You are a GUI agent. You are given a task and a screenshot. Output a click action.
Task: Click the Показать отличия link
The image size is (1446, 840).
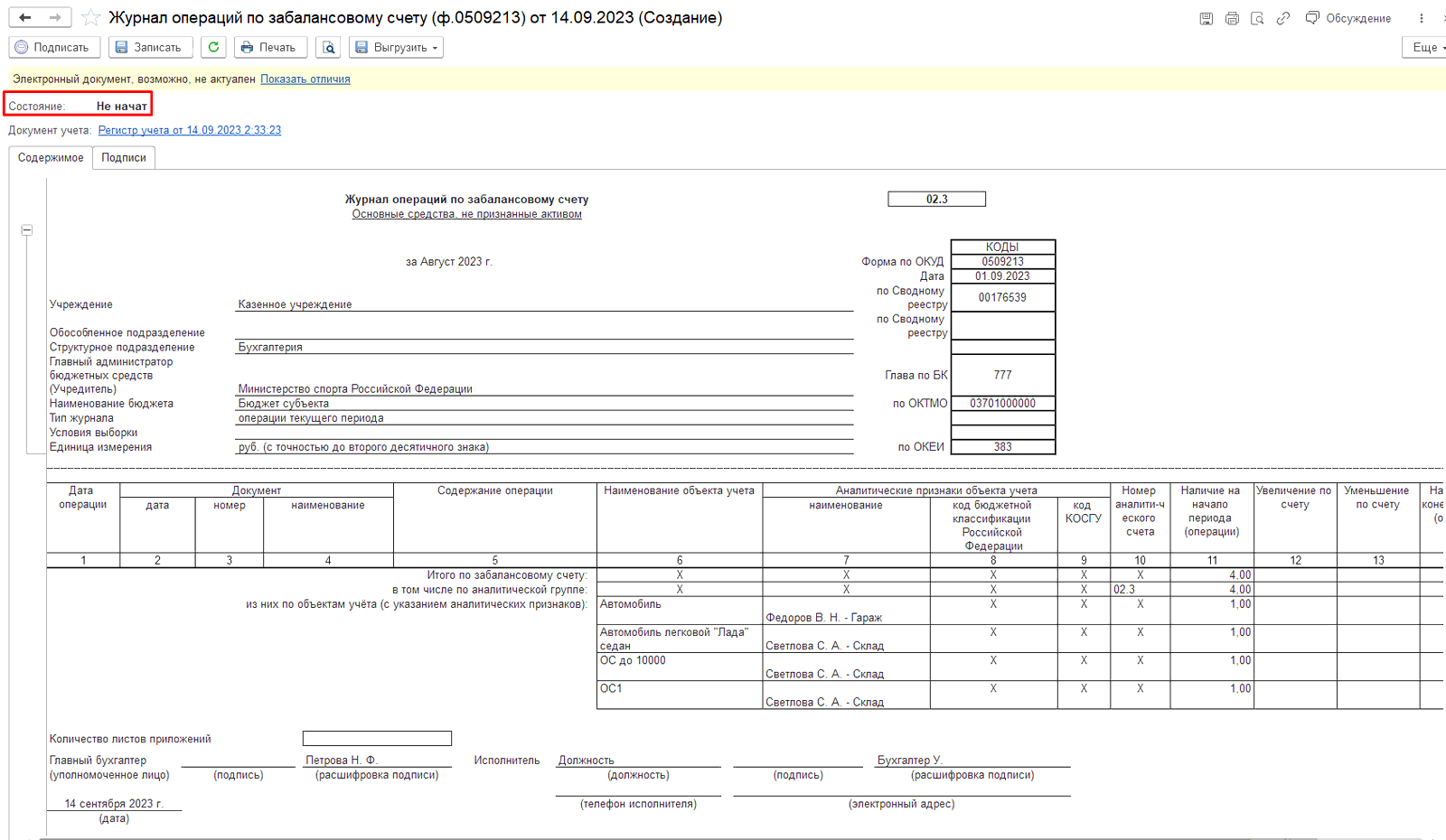pyautogui.click(x=305, y=79)
